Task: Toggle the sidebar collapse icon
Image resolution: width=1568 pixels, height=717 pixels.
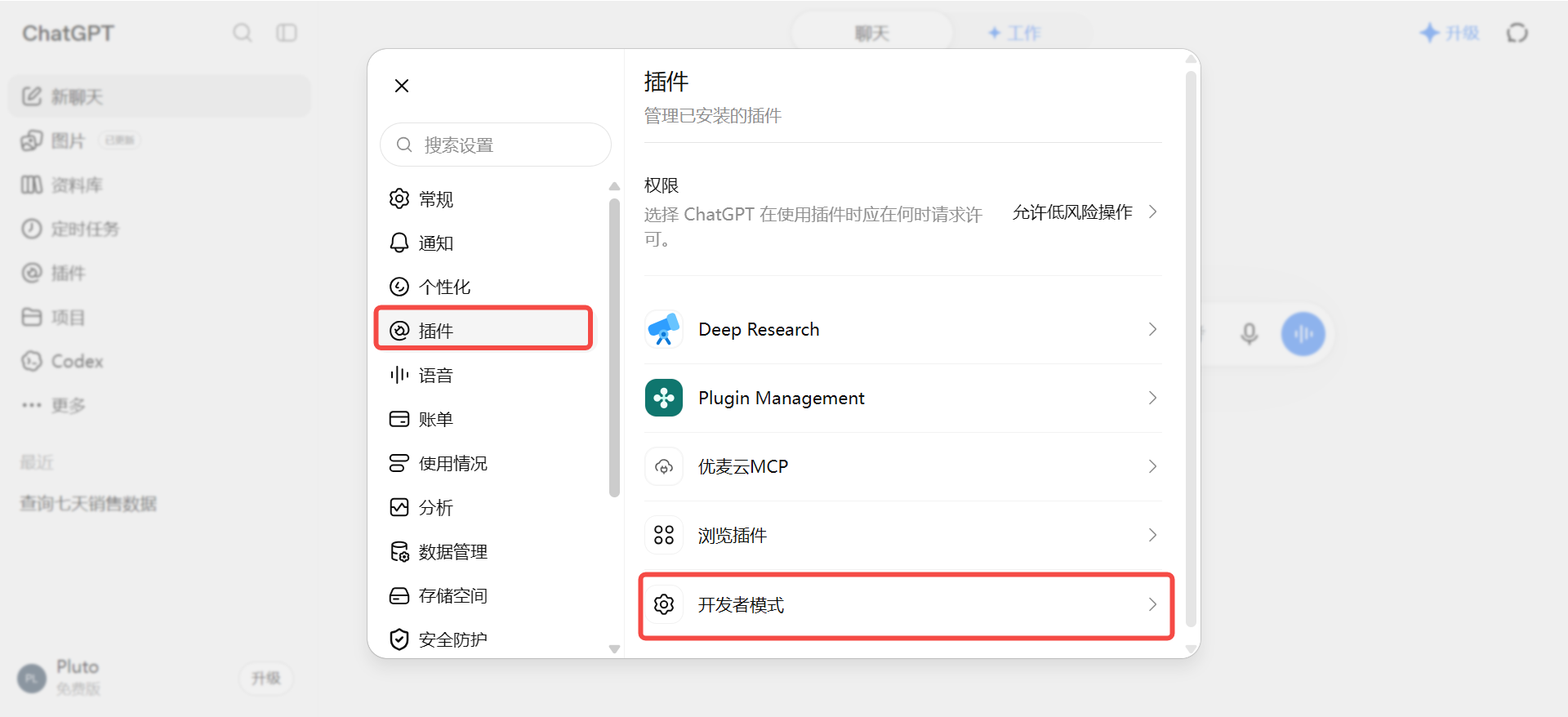Action: coord(287,33)
